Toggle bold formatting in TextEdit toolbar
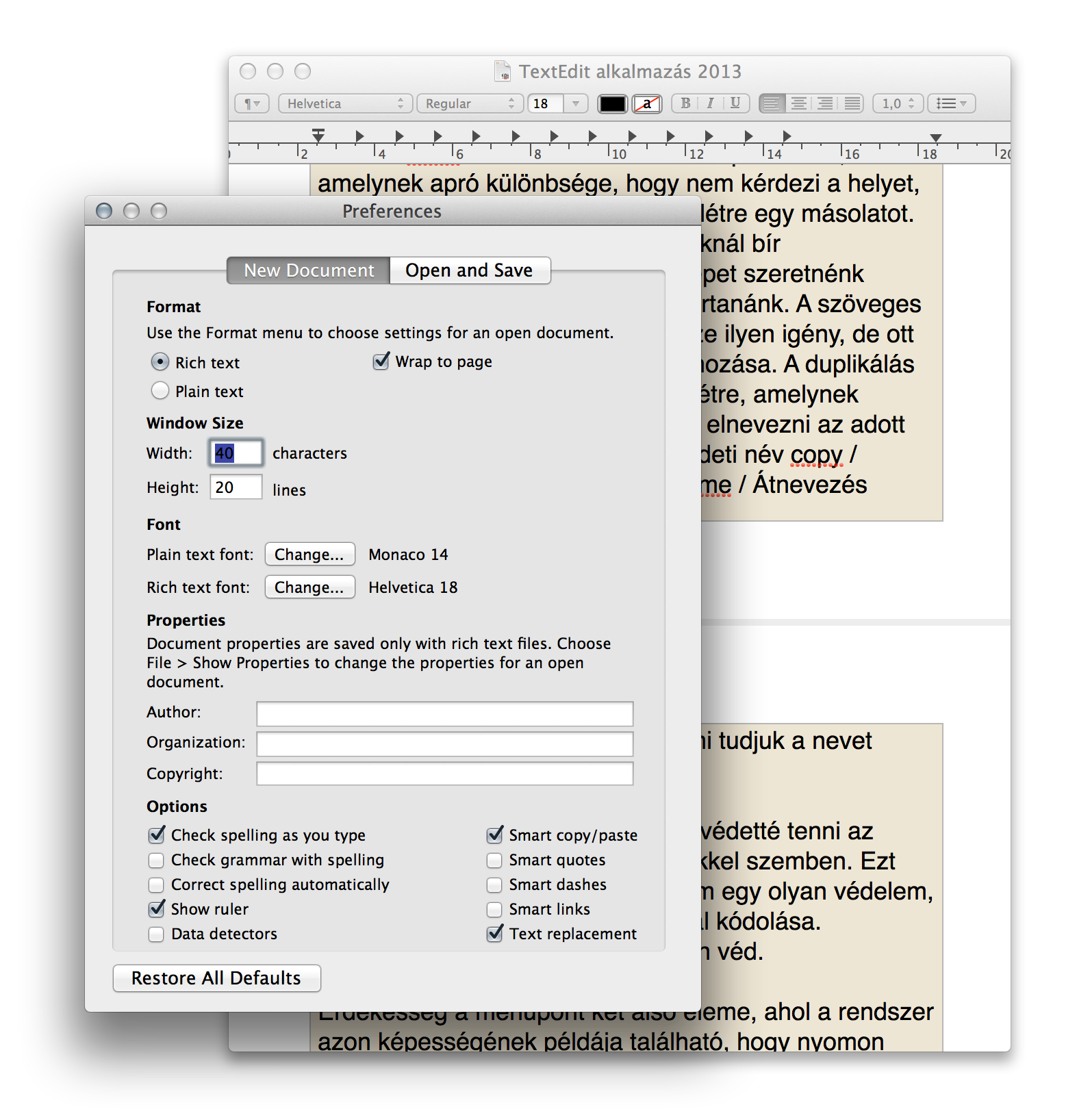 point(685,103)
